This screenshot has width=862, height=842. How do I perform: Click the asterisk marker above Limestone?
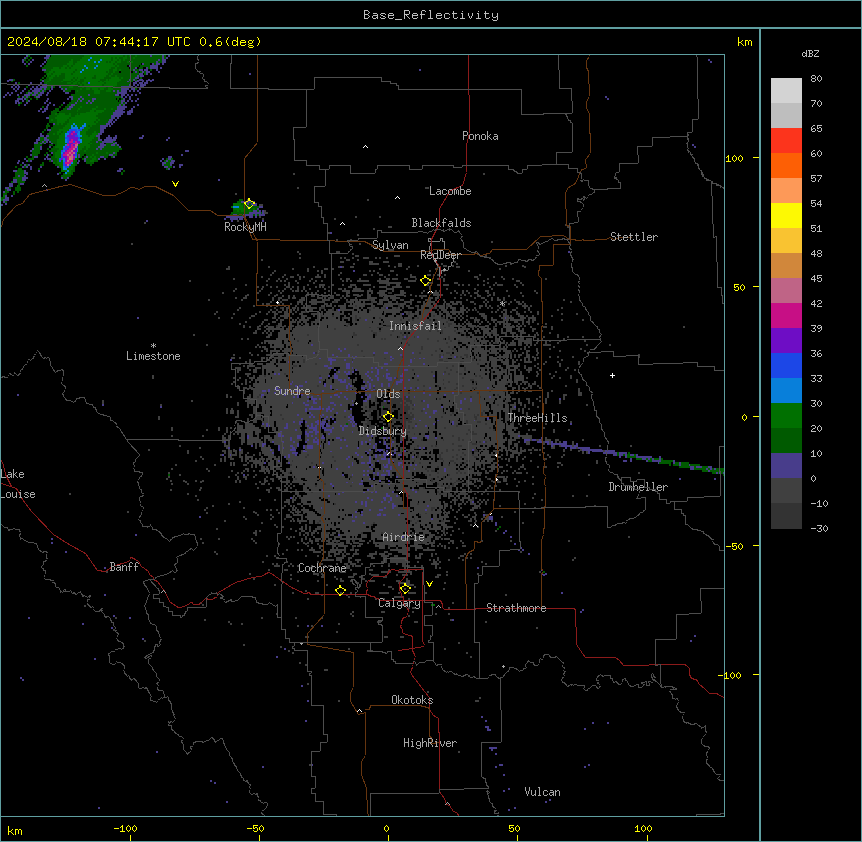pyautogui.click(x=153, y=346)
